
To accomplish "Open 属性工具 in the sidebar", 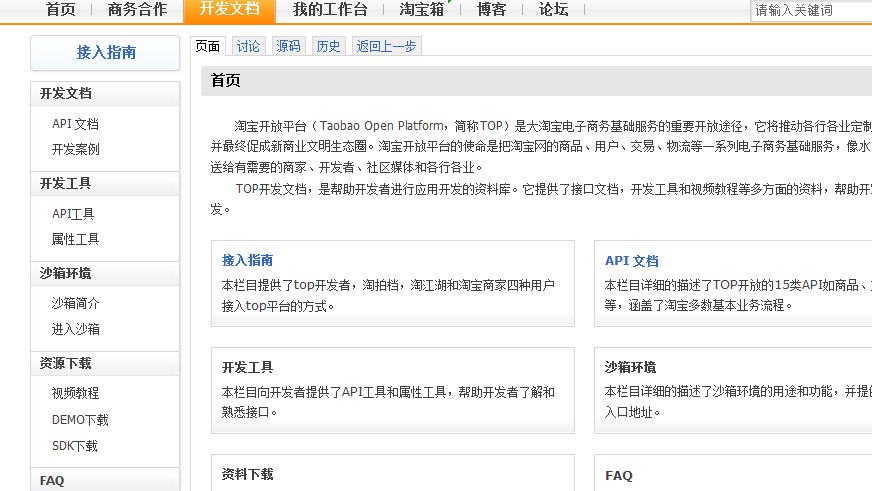I will pos(76,240).
